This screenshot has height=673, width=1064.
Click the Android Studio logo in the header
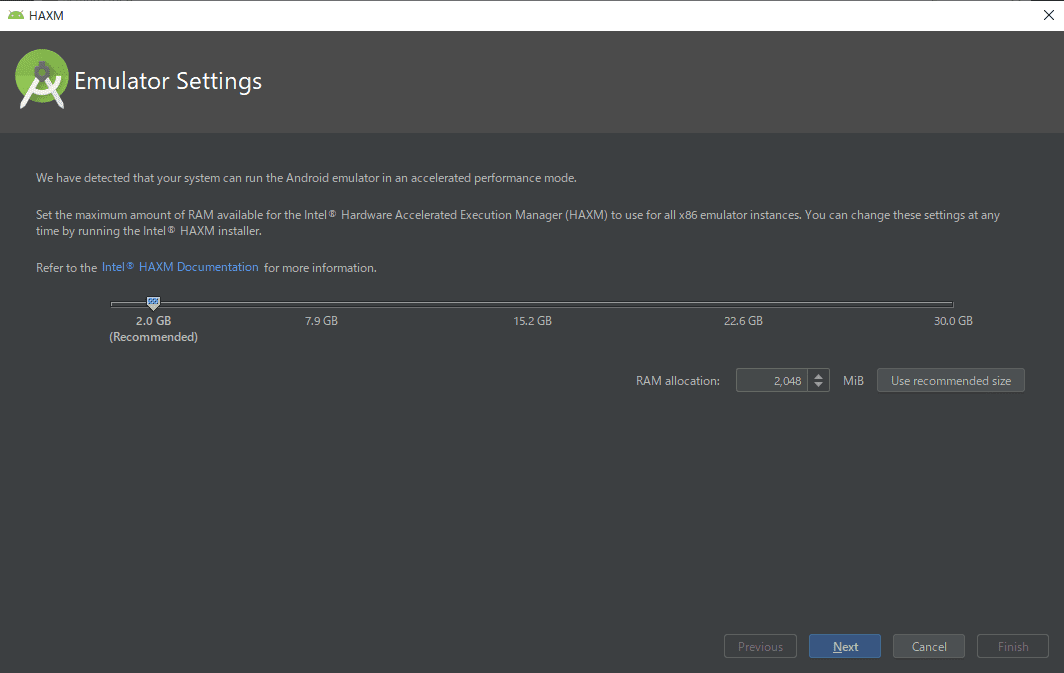coord(41,79)
